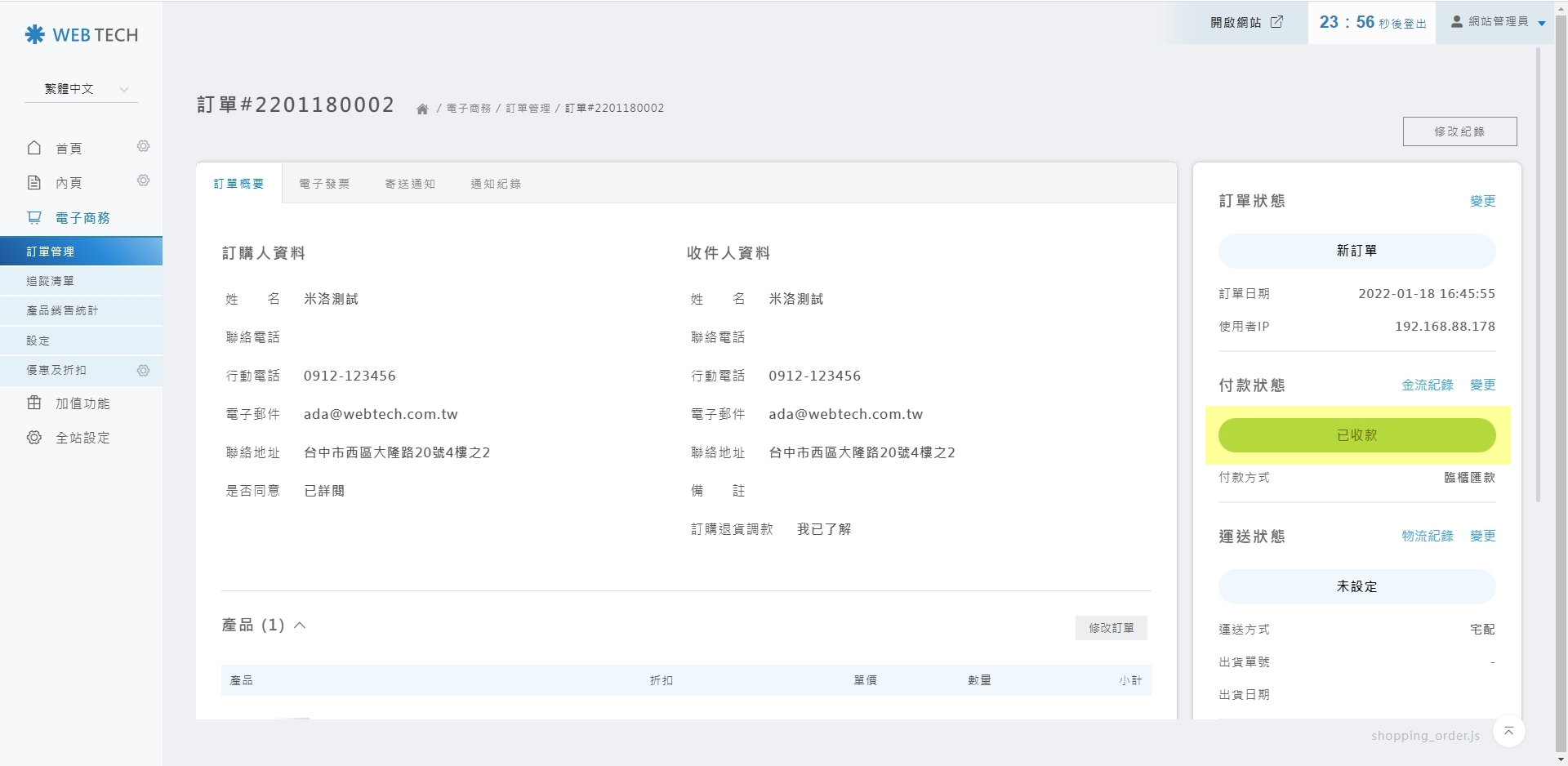Open 金流紀錄 link in payment status
This screenshot has height=766, width=1568.
[1427, 385]
